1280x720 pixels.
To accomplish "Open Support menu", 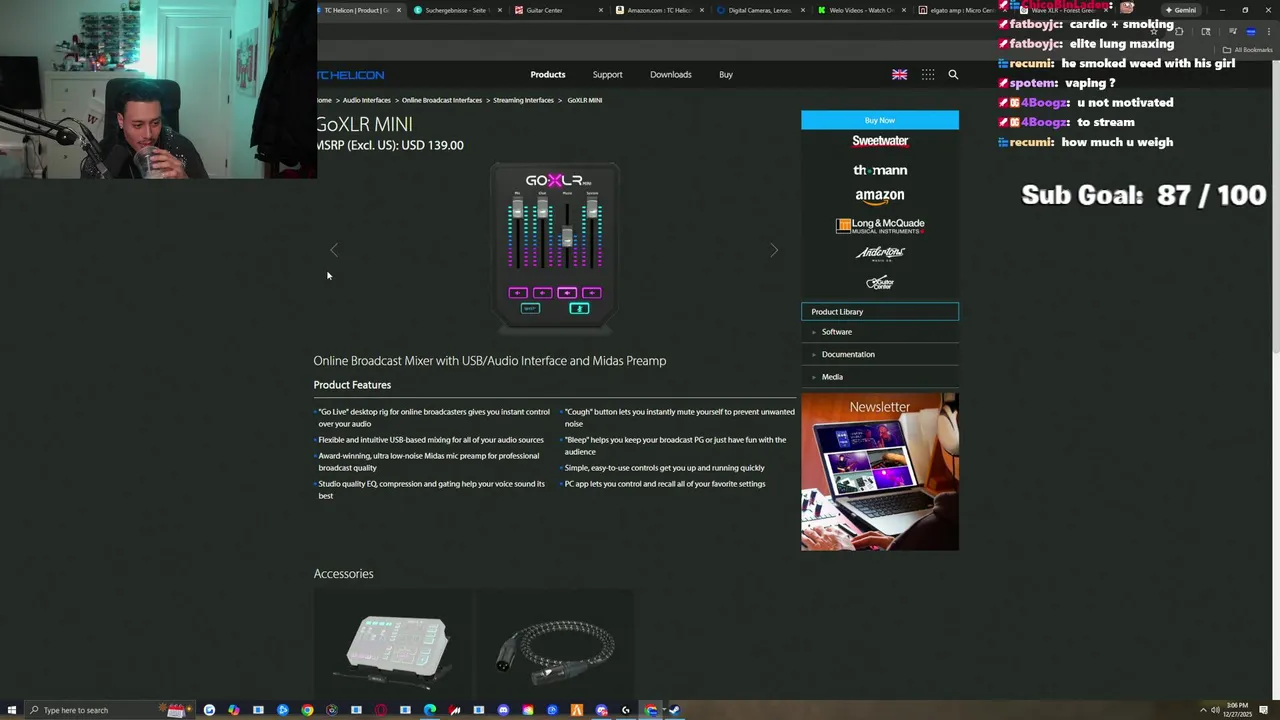I will coord(607,75).
